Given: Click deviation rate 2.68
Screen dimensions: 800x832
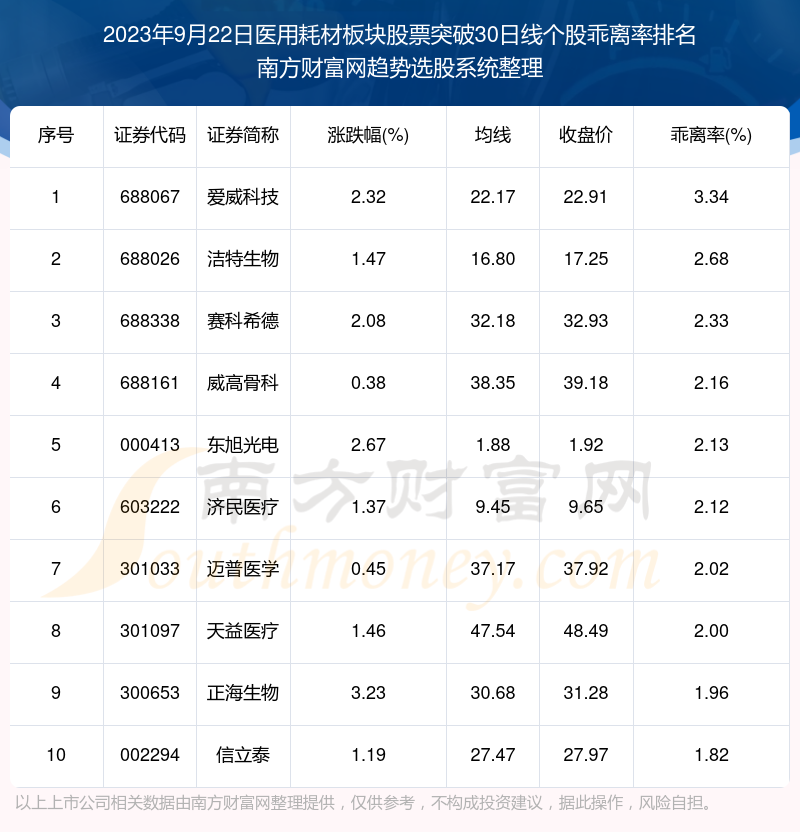Looking at the screenshot, I should pos(711,259).
